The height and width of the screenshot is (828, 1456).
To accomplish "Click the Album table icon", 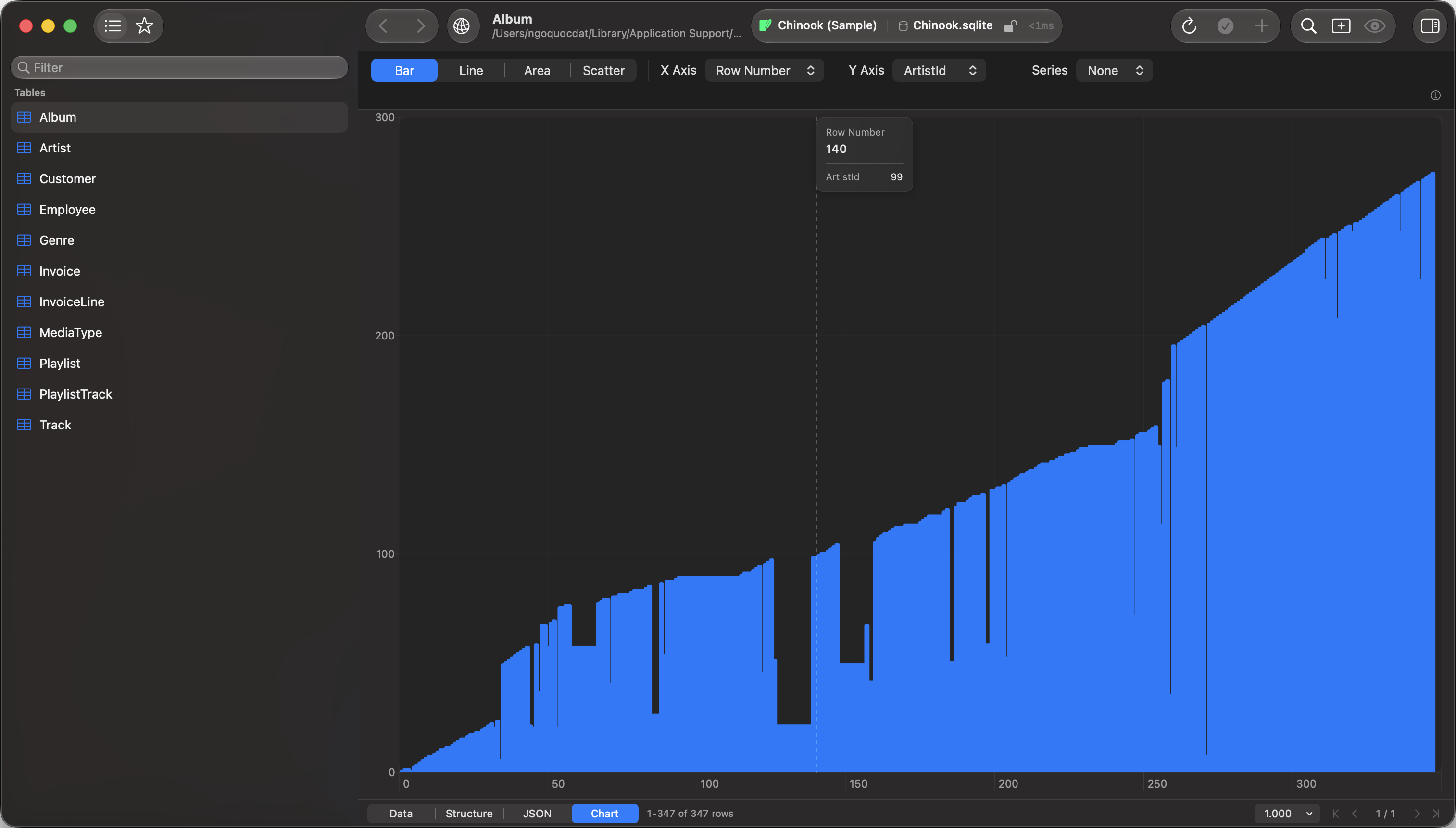I will click(x=24, y=117).
